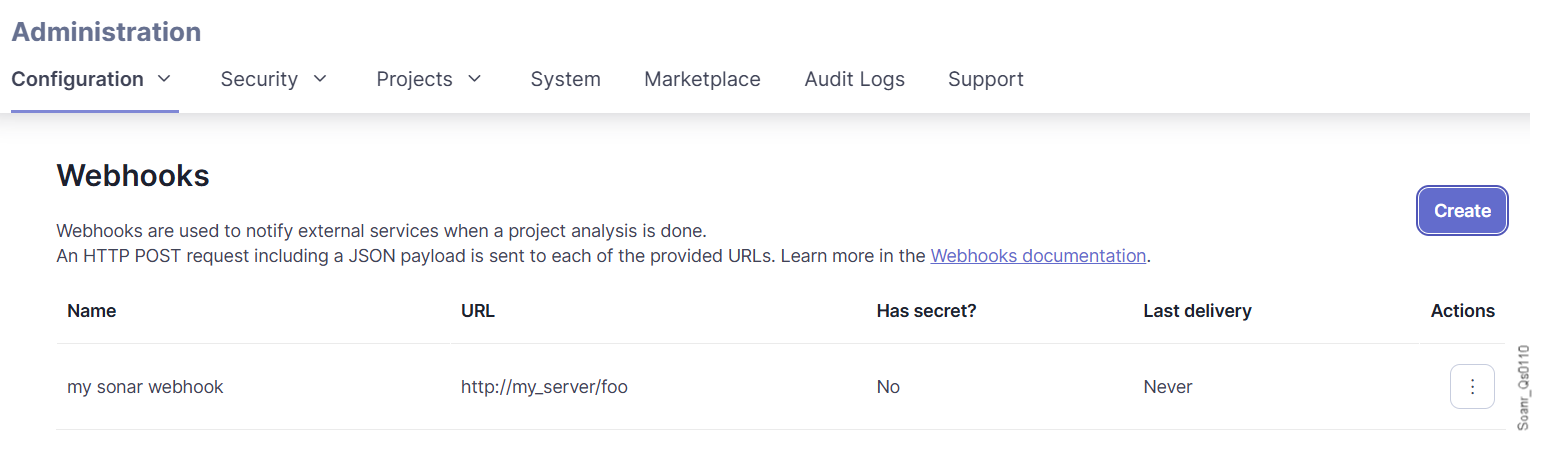
Task: Open the Webhooks documentation link
Action: [1037, 255]
